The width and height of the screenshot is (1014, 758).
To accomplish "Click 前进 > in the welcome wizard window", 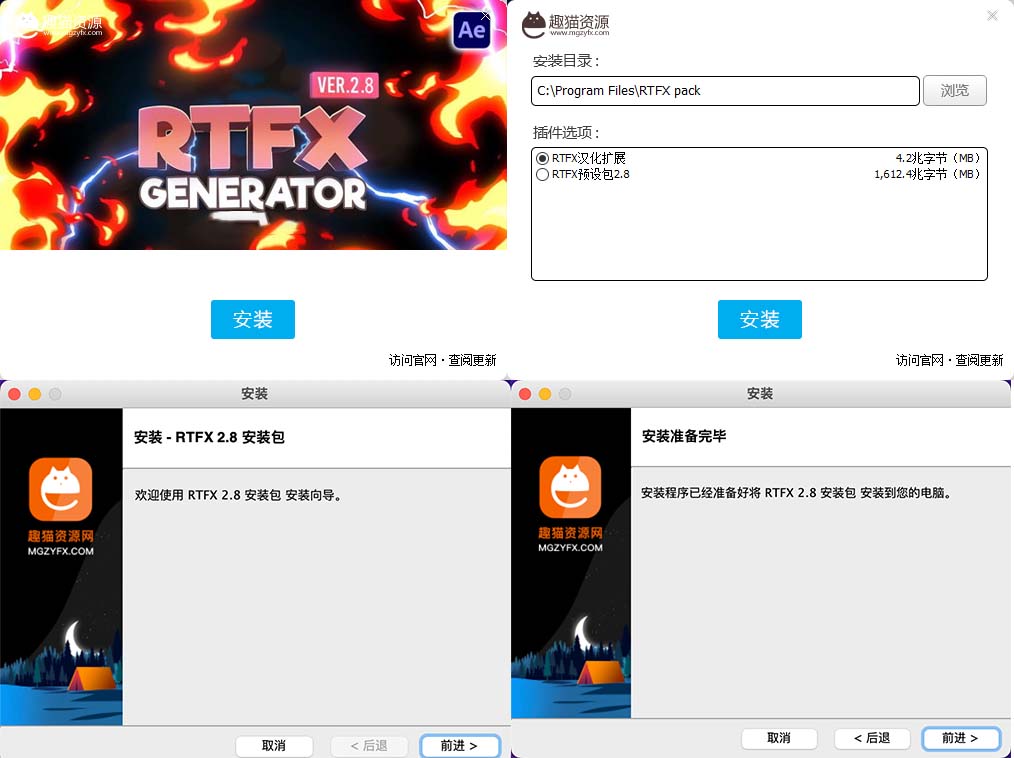I will click(459, 746).
